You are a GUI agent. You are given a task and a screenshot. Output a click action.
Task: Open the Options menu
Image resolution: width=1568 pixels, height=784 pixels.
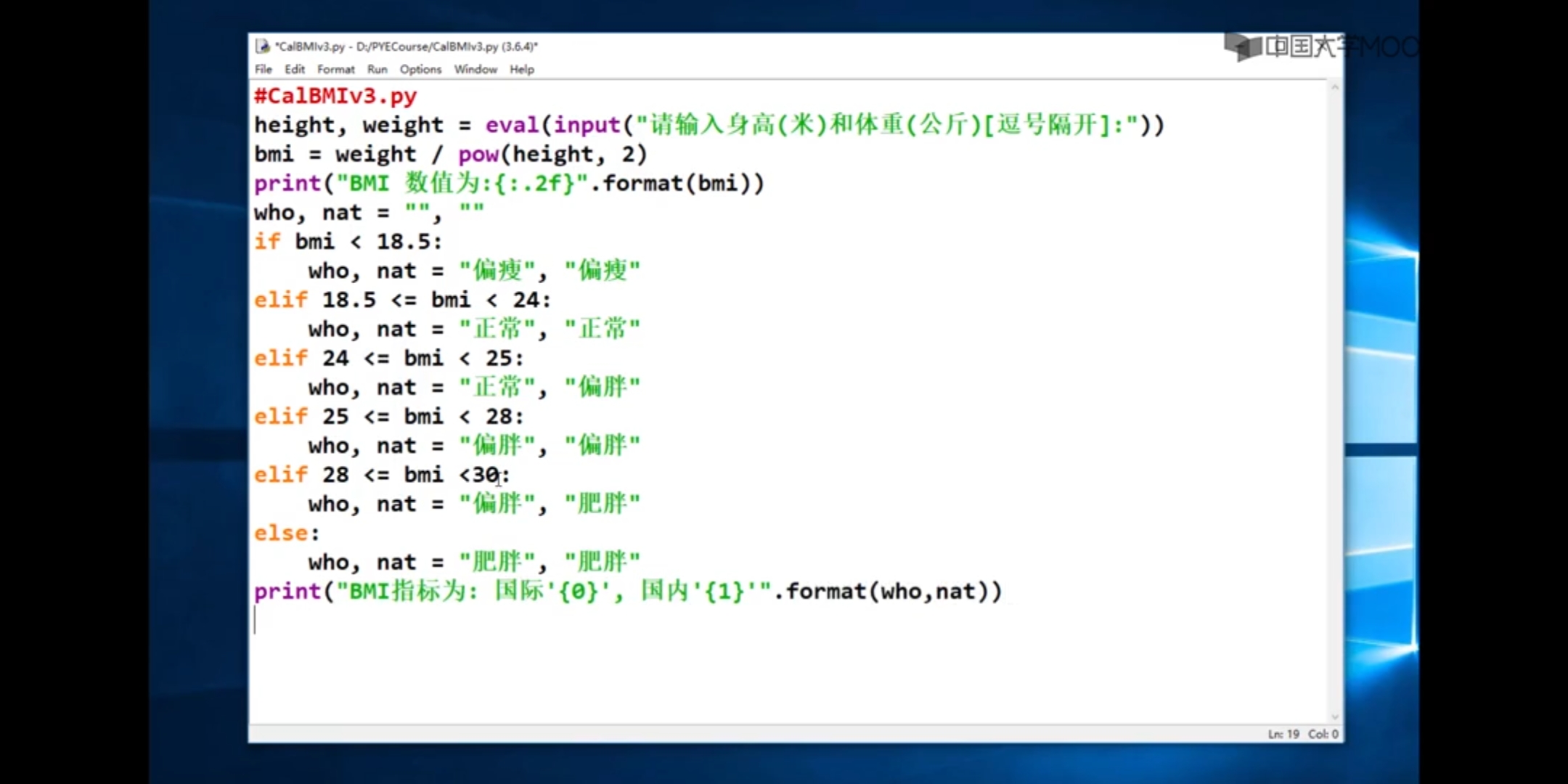click(420, 70)
